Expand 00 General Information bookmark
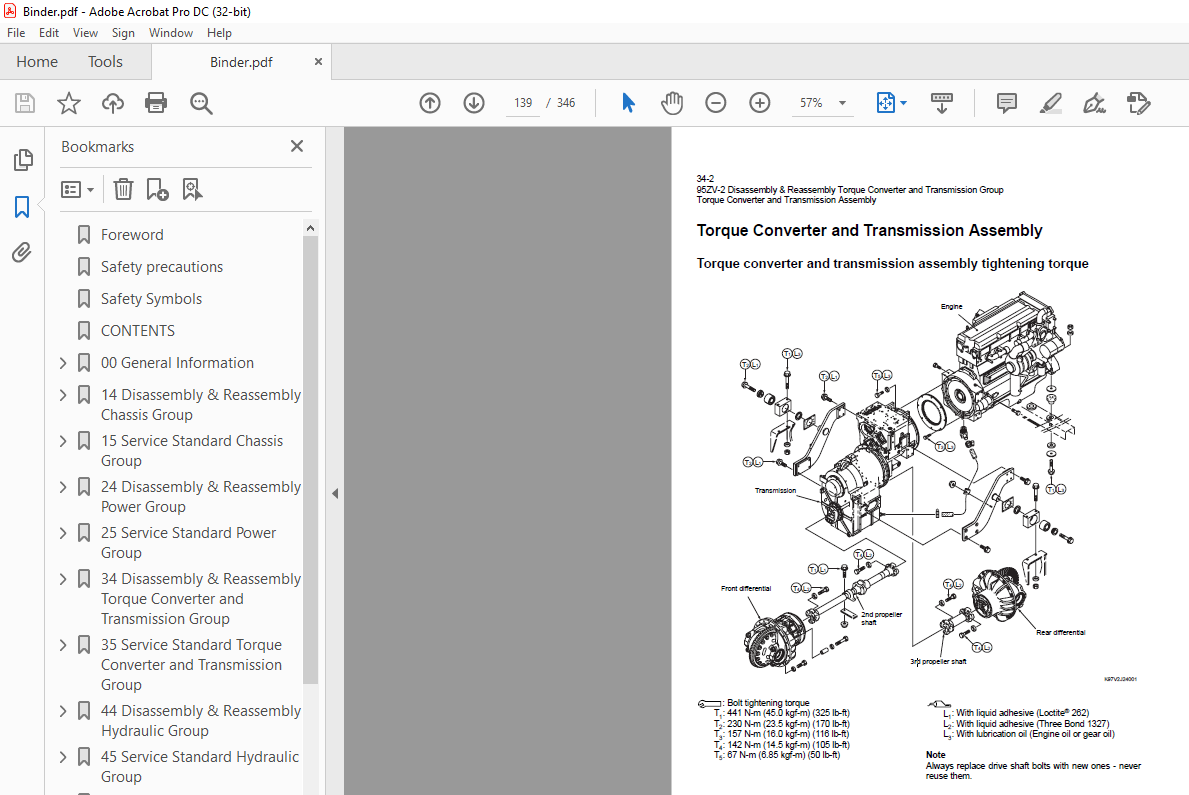 tap(64, 363)
